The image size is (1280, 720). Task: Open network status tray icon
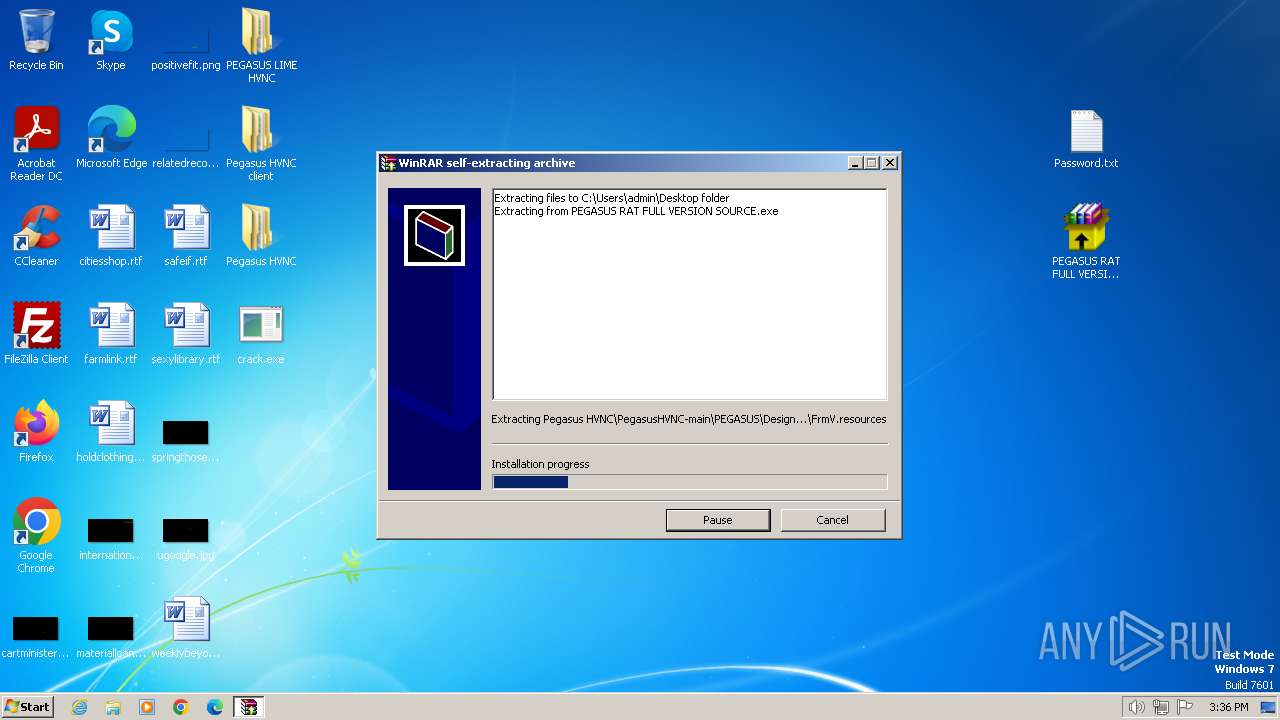pyautogui.click(x=1161, y=707)
